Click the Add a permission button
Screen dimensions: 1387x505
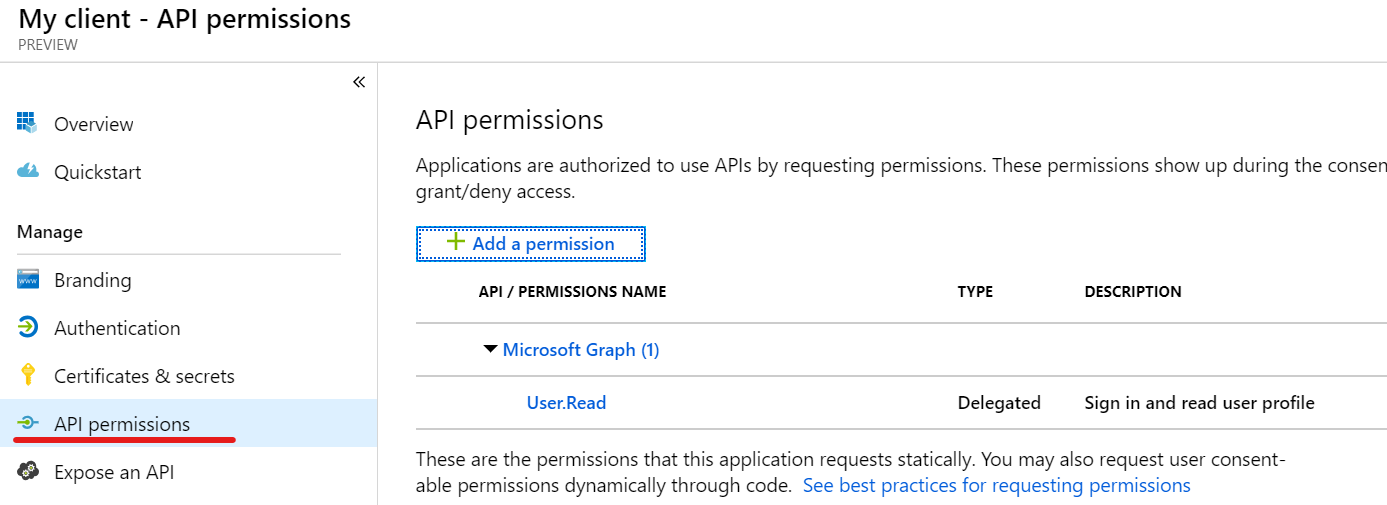click(x=531, y=243)
